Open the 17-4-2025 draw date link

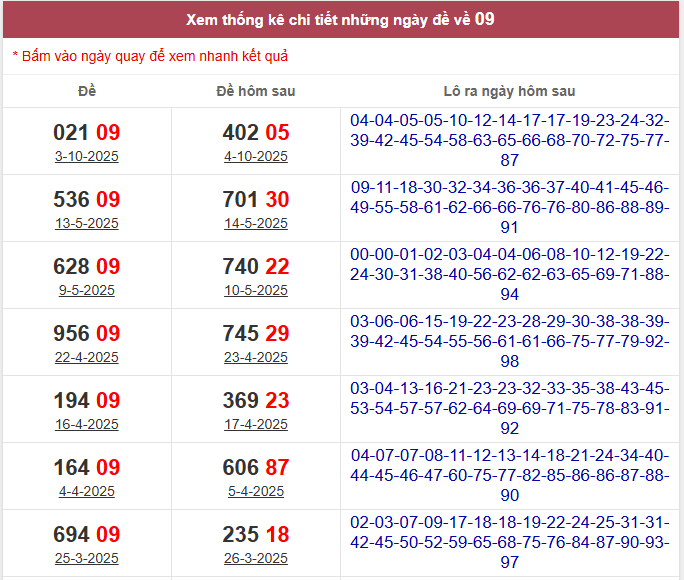click(x=256, y=424)
